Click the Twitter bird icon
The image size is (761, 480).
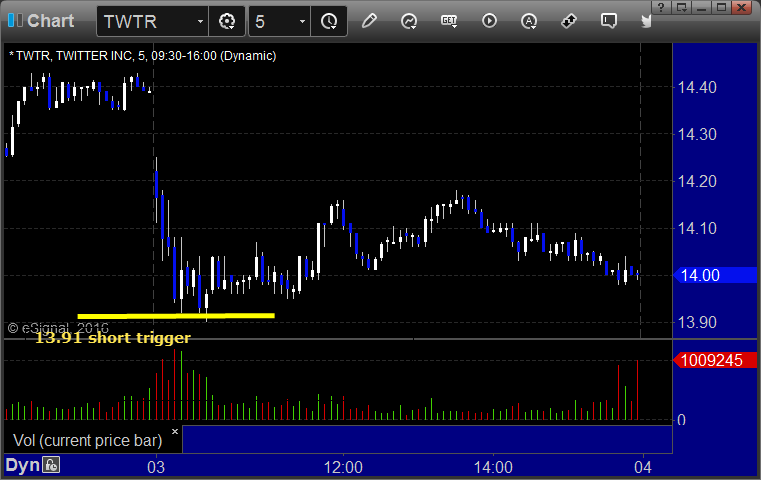(x=646, y=21)
